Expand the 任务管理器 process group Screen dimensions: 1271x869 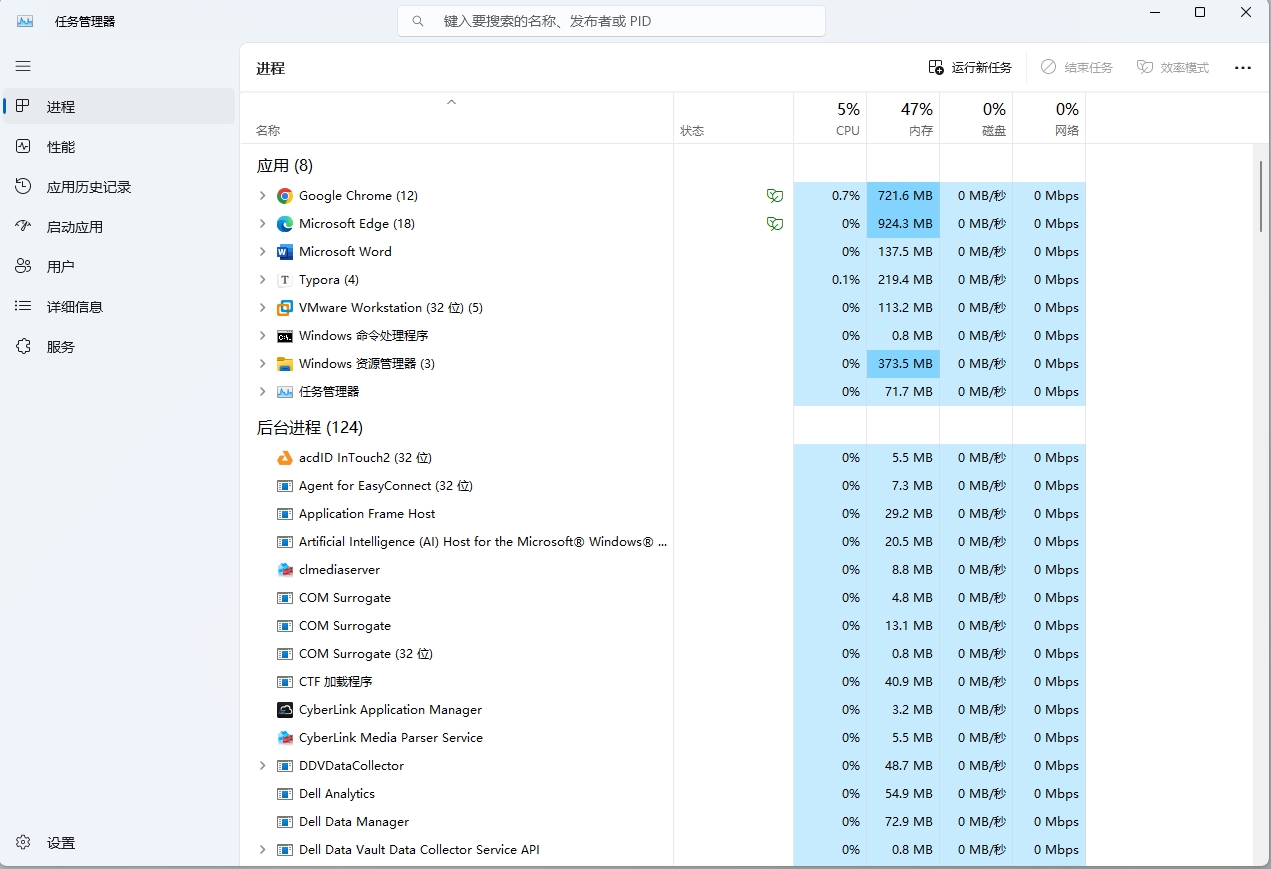(x=263, y=392)
